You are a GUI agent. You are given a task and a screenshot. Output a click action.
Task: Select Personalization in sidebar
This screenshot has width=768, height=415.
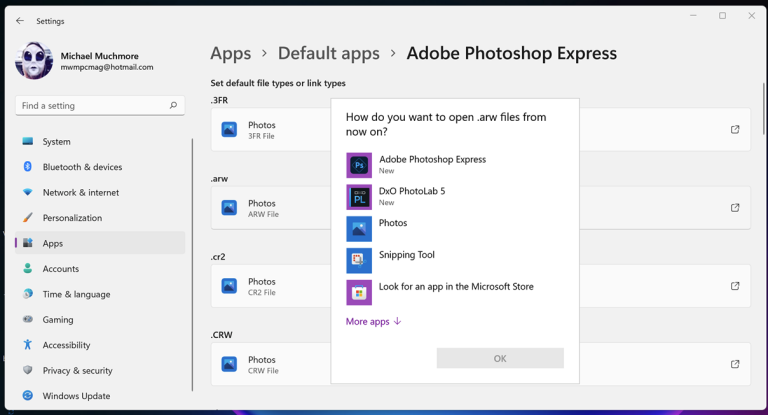(x=100, y=218)
